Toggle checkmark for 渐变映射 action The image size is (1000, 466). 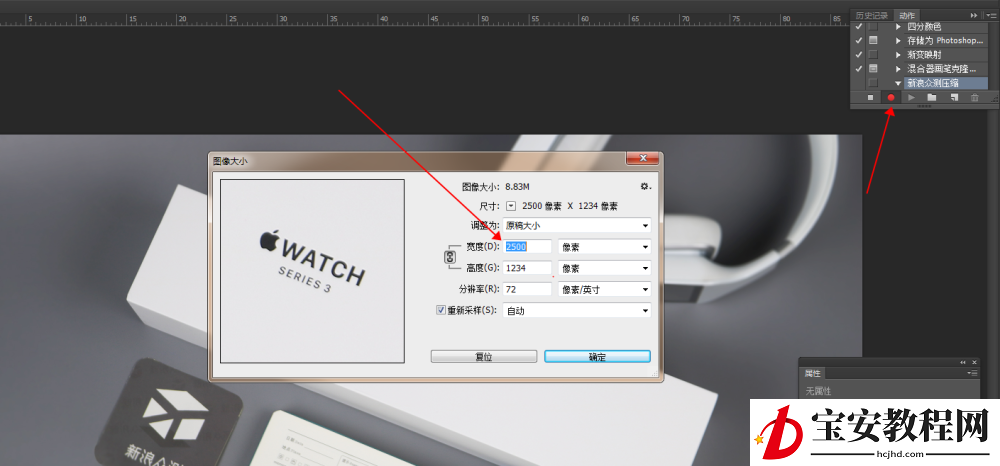coord(858,54)
